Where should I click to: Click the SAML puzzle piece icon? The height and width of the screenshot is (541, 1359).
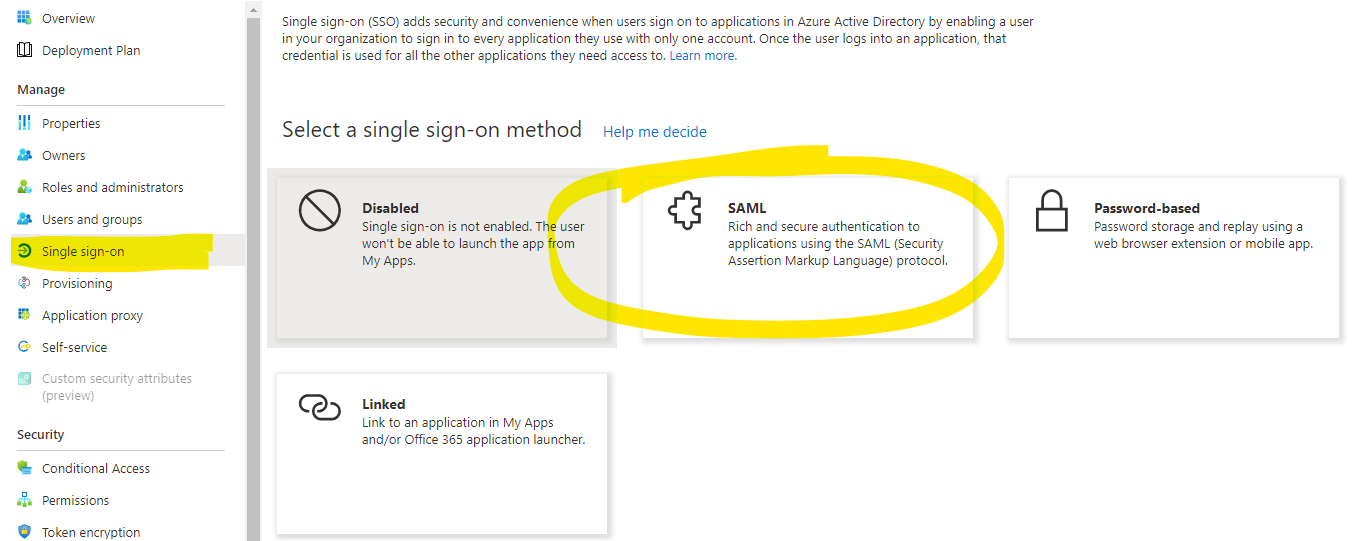pos(685,211)
